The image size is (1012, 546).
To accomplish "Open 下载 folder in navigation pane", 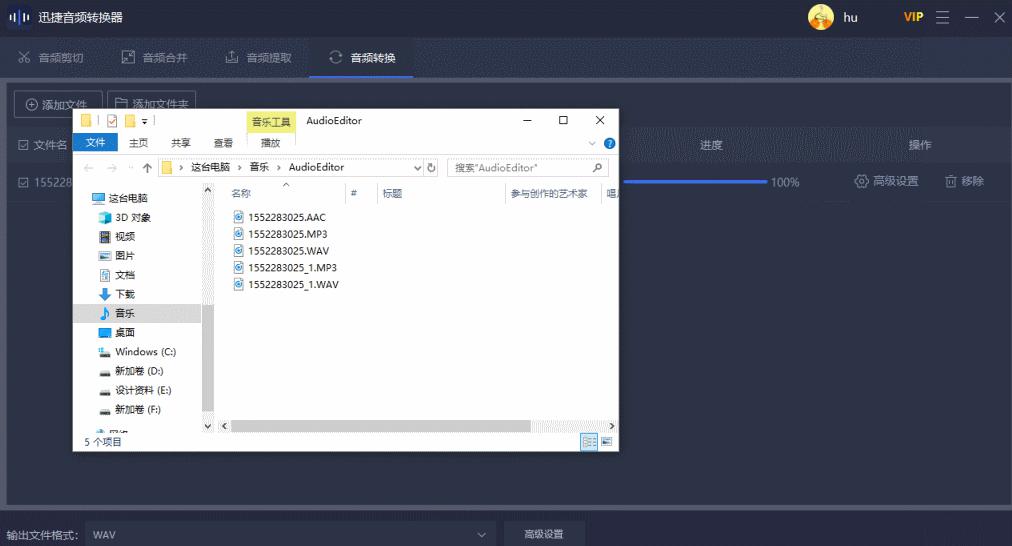I will coord(117,294).
